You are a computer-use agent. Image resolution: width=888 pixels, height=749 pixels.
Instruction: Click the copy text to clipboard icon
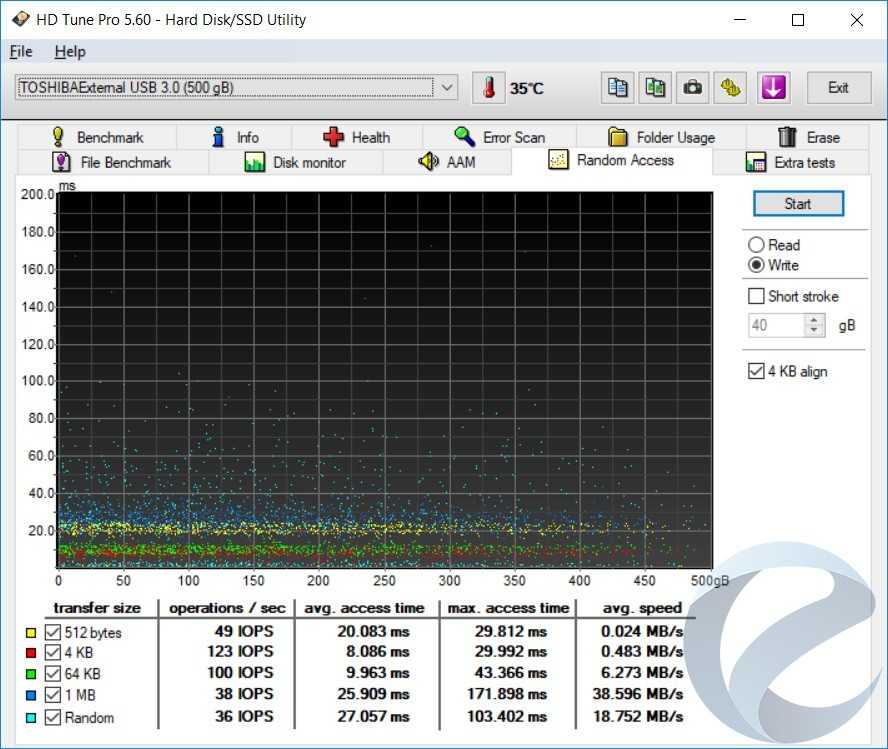click(x=618, y=88)
